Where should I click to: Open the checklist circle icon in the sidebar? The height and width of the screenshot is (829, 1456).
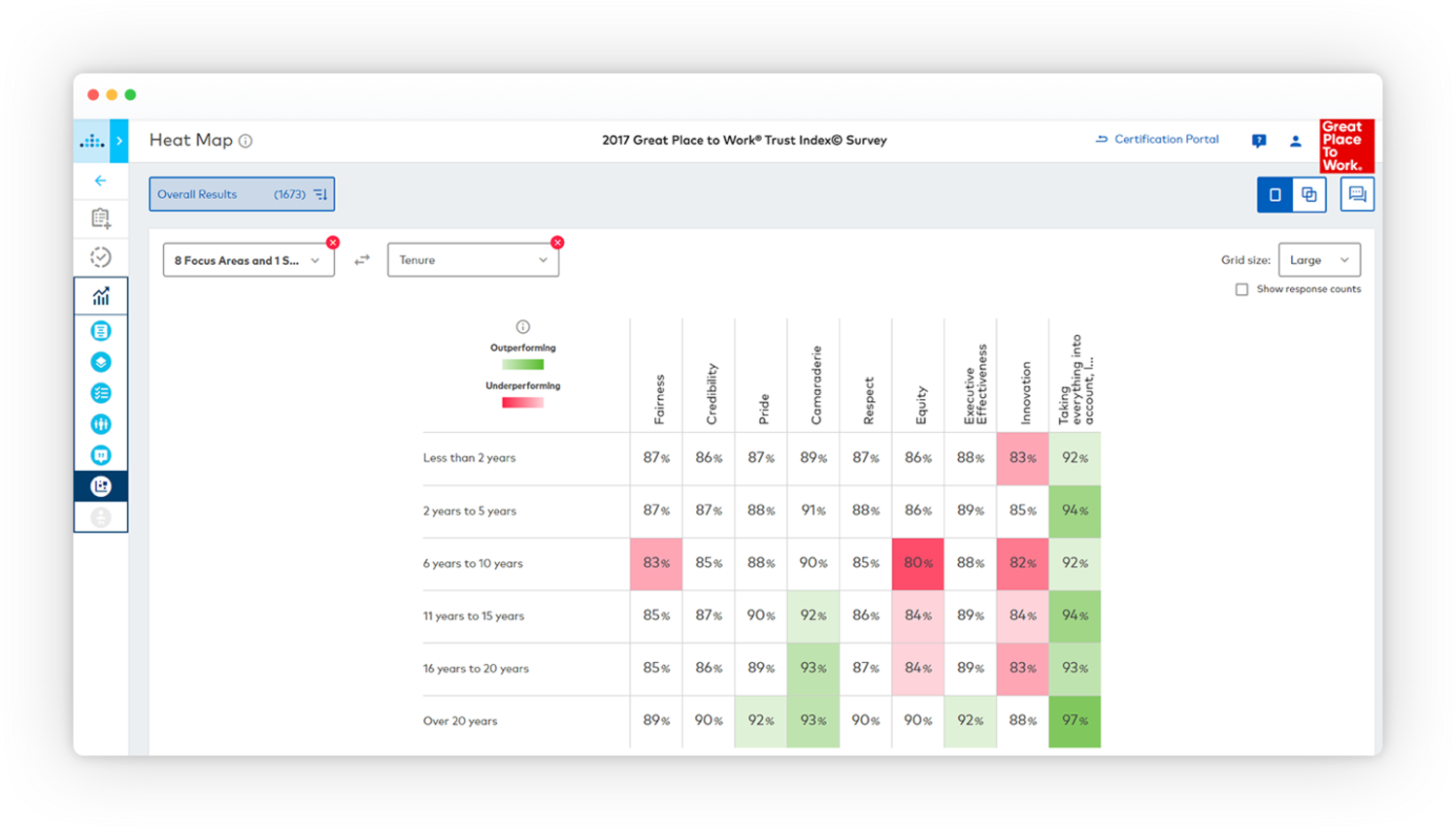pos(101,393)
